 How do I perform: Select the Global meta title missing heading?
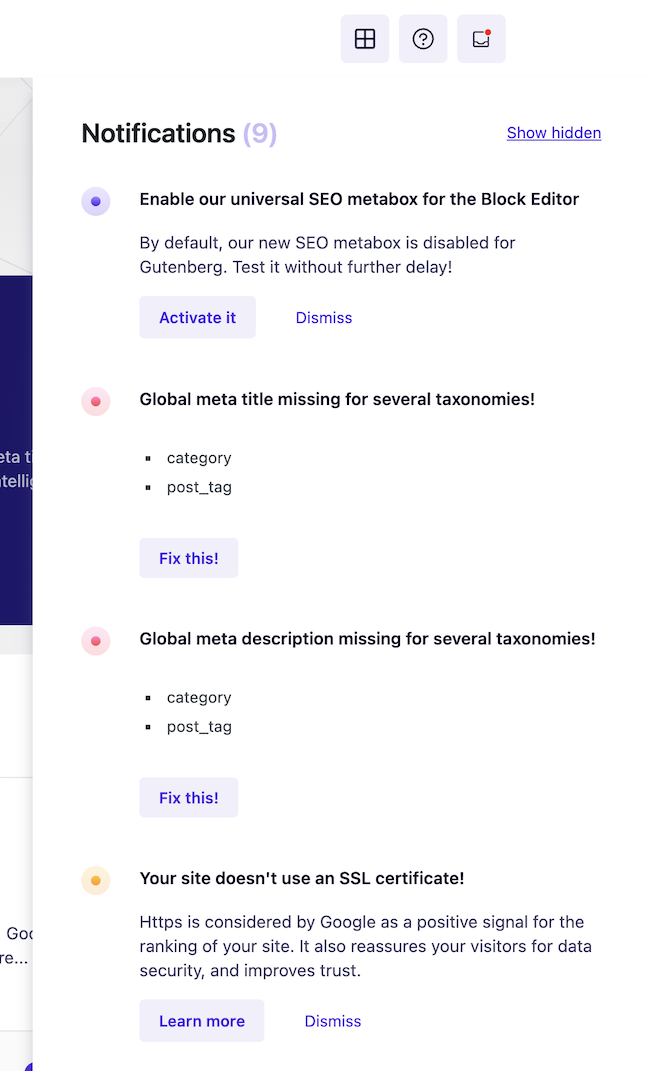[x=337, y=399]
